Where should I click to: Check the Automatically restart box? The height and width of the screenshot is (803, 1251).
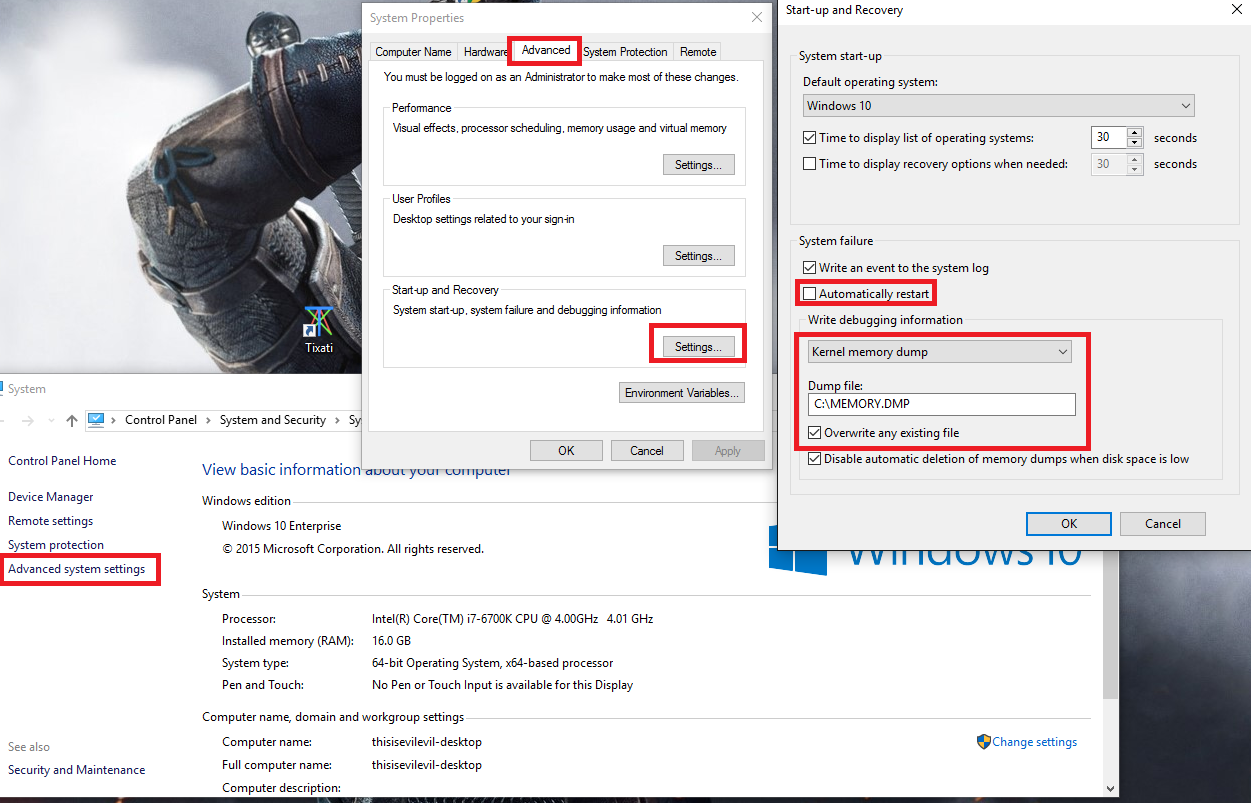(x=810, y=294)
